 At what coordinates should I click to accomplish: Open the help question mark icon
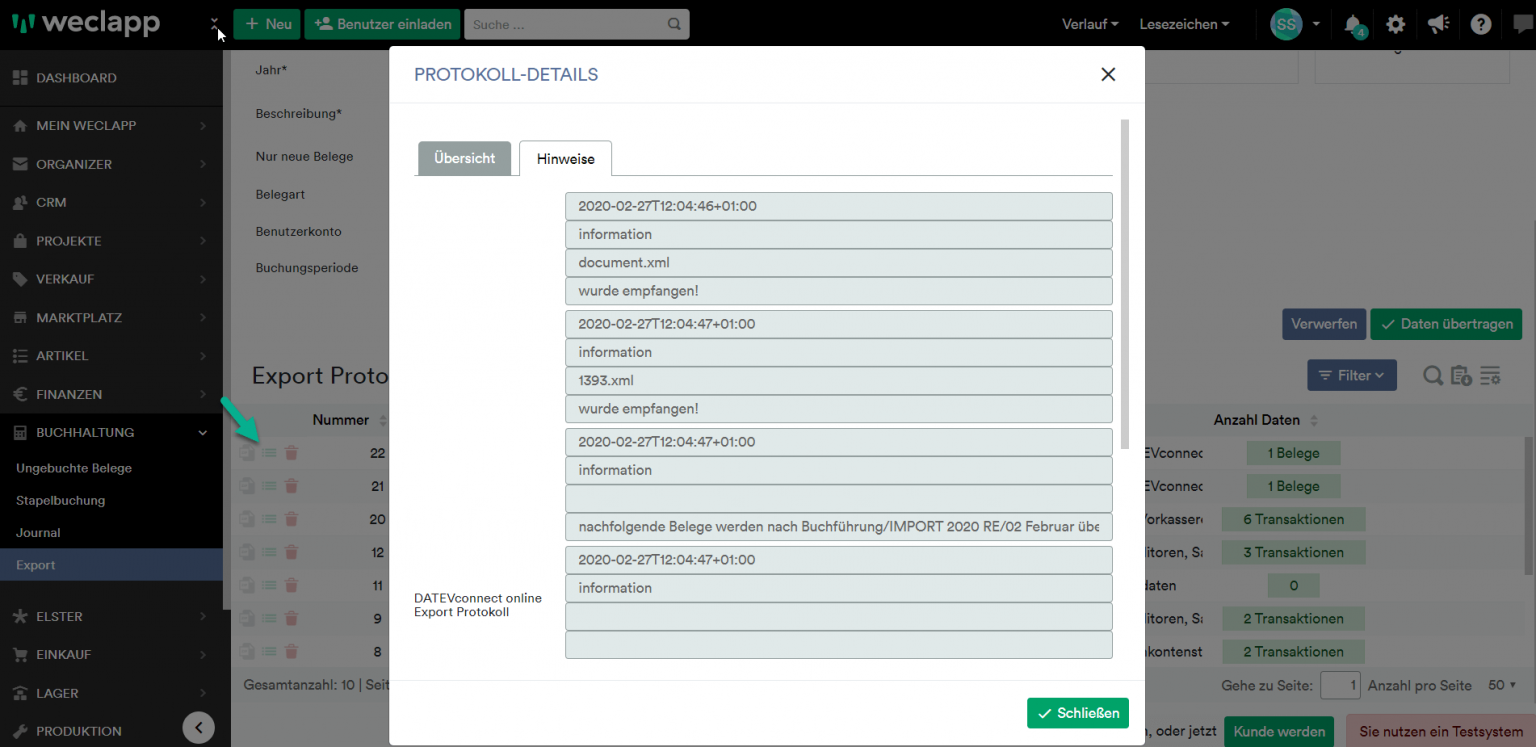1480,24
